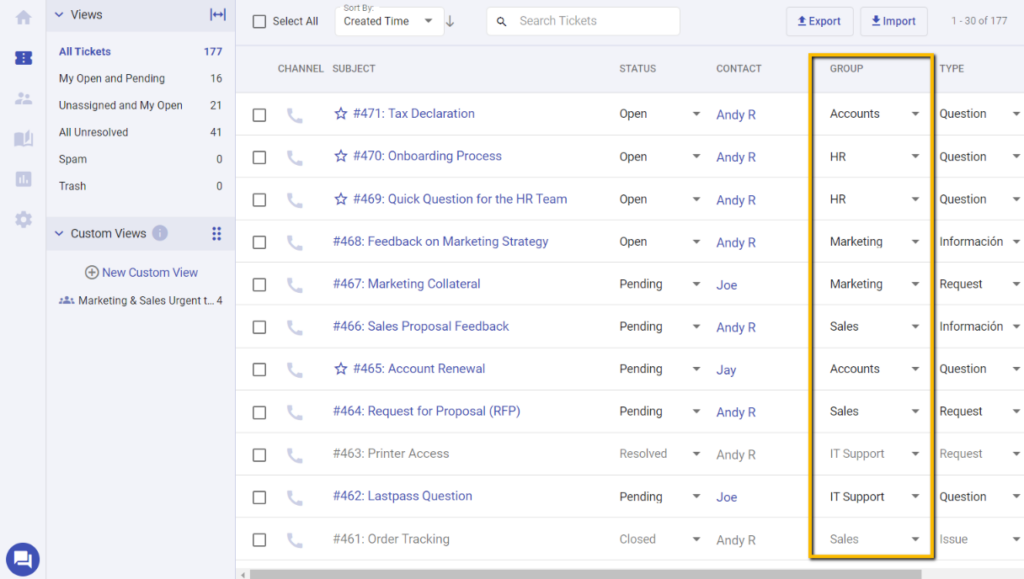This screenshot has width=1024, height=579.
Task: Open contact Jay on ticket #465
Action: [726, 369]
